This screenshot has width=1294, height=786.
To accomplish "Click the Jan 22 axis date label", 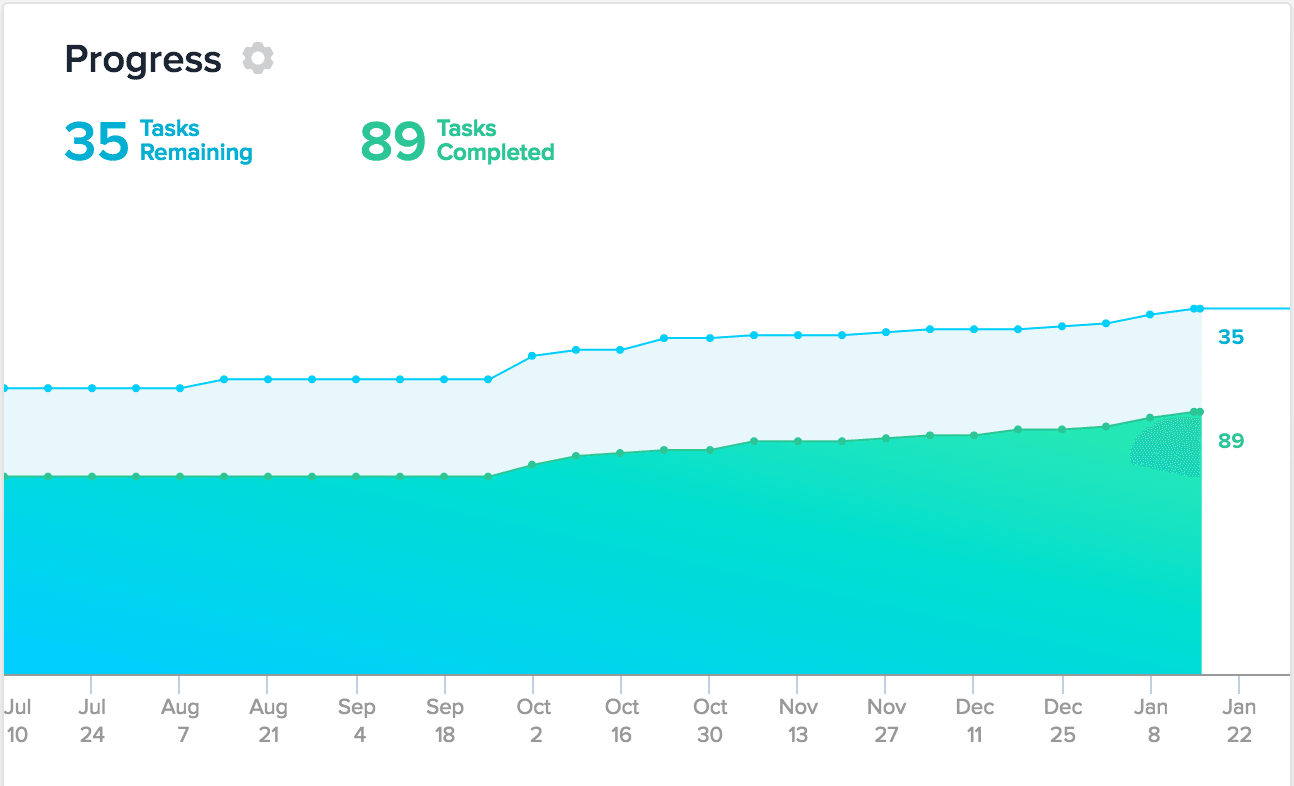I will pos(1239,721).
